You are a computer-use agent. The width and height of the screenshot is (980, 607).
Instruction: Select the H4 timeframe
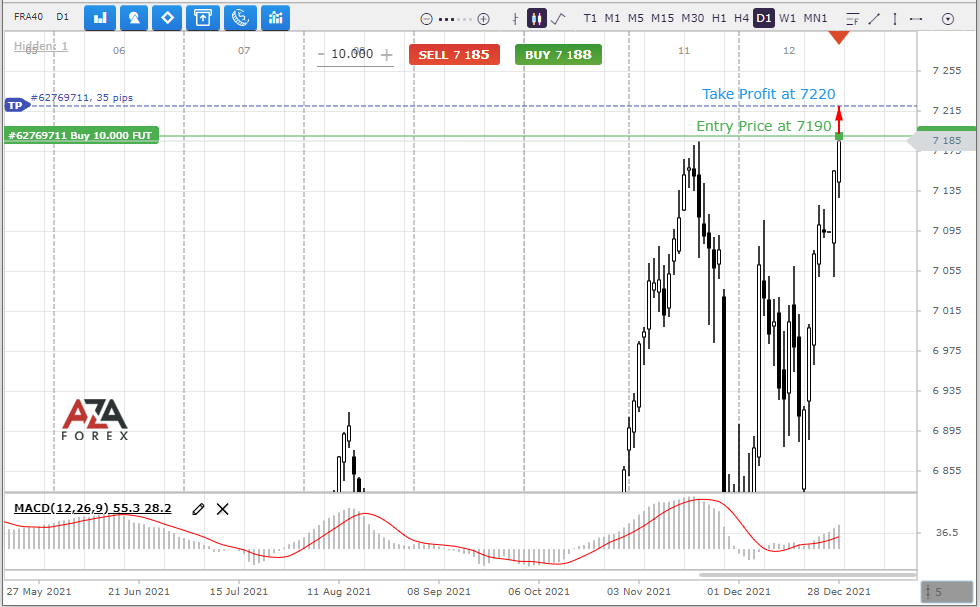click(741, 18)
